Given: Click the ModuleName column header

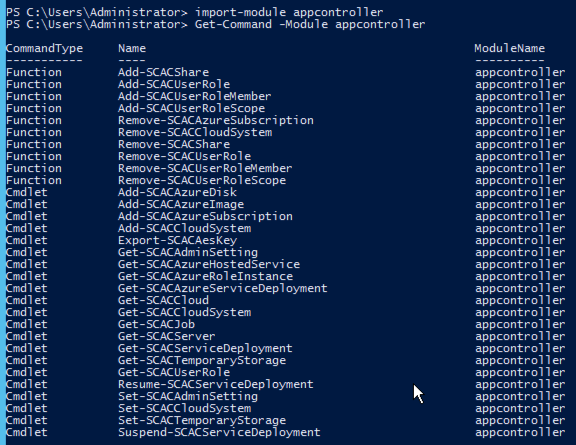Looking at the screenshot, I should click(x=510, y=49).
